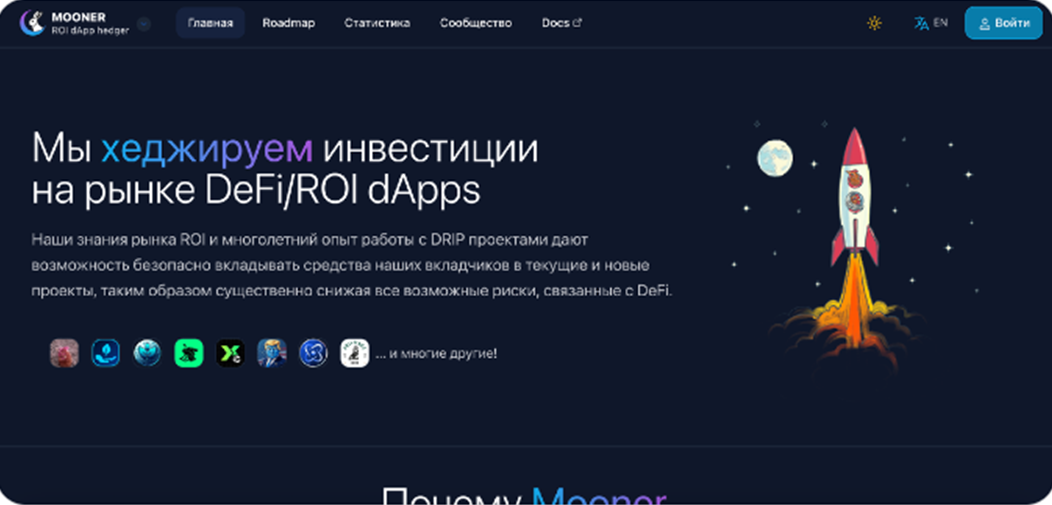Expand the dropdown chevron beside Mooner logo
The image size is (1052, 505).
point(144,24)
